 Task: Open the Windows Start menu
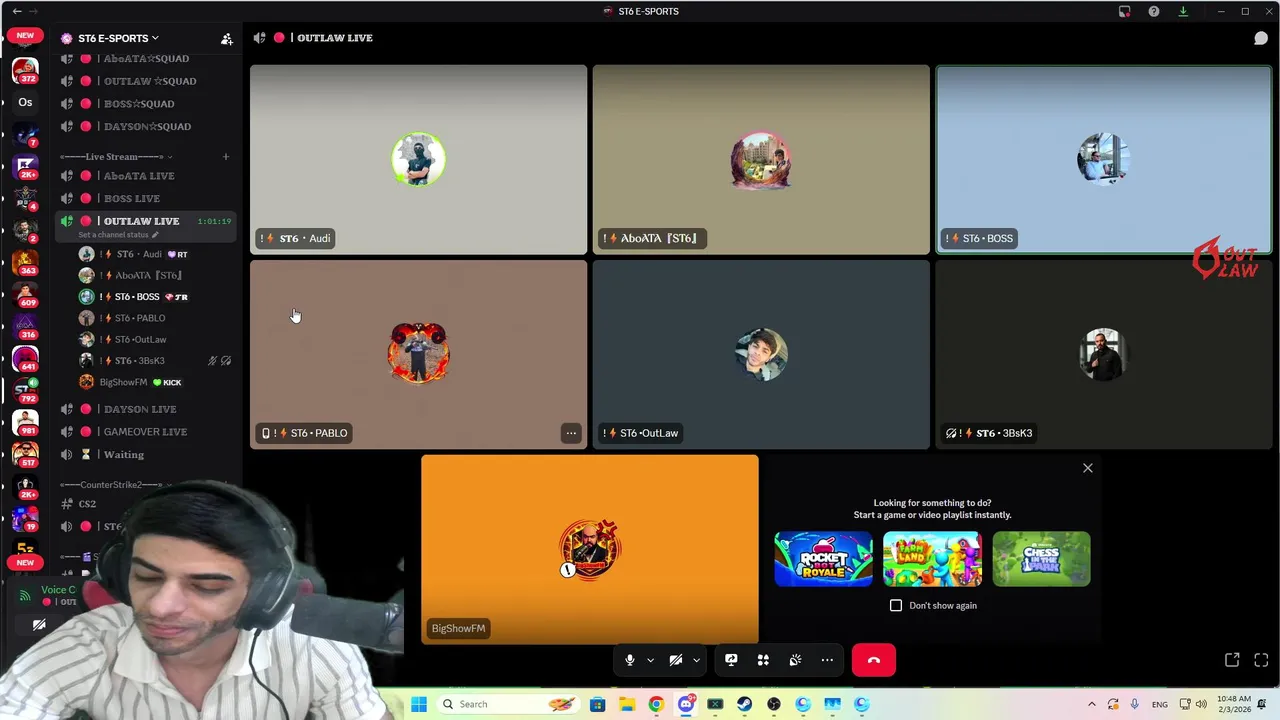click(419, 704)
